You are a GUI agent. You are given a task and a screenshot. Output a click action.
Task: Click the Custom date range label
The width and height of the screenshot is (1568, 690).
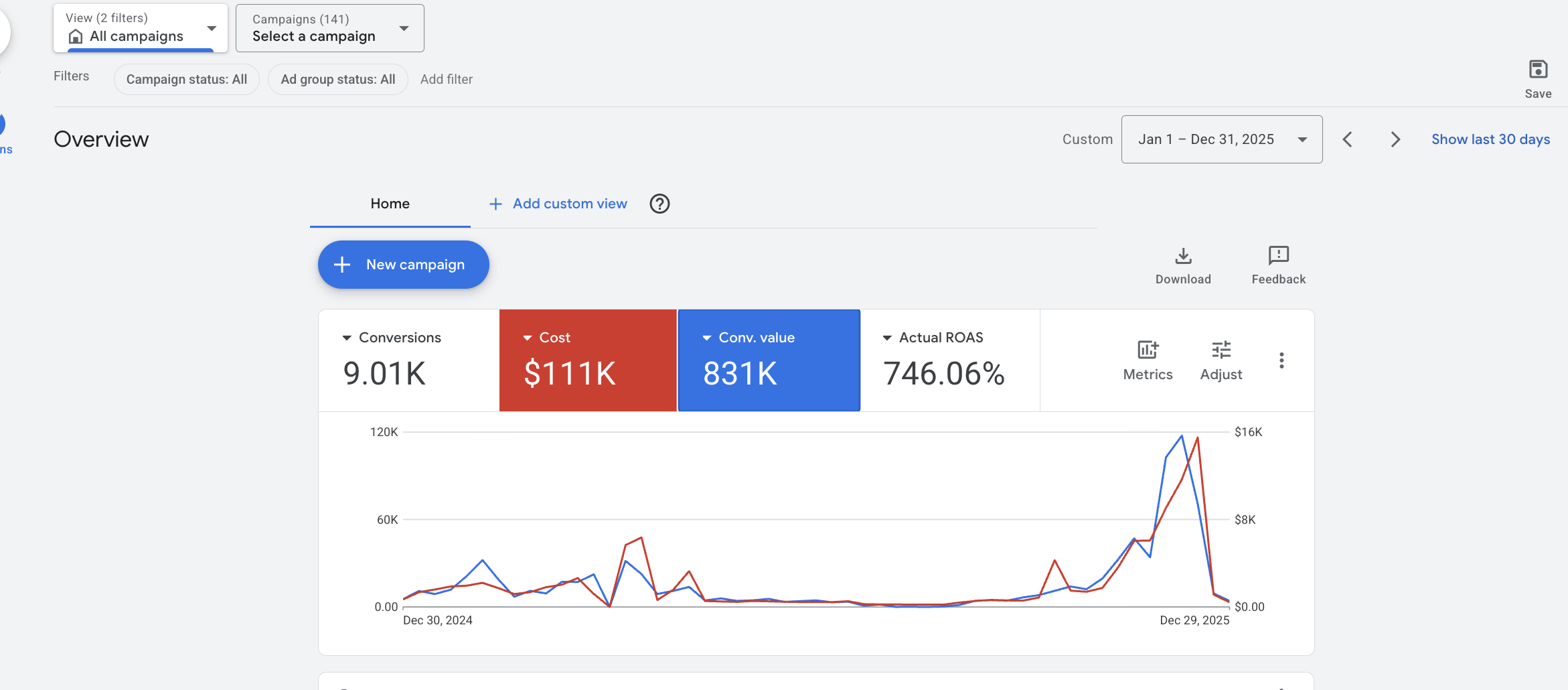pos(1087,139)
